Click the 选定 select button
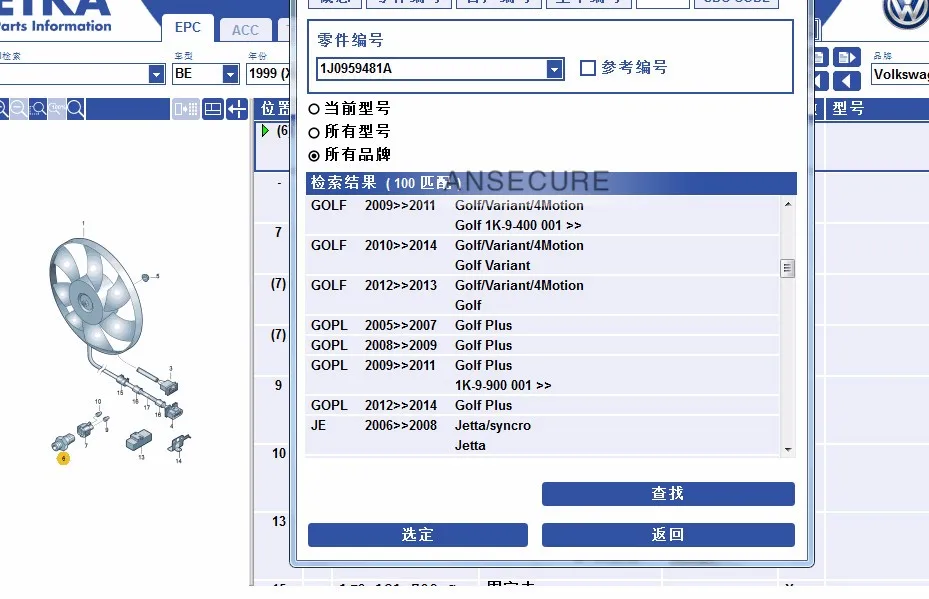The width and height of the screenshot is (929, 599). point(418,534)
